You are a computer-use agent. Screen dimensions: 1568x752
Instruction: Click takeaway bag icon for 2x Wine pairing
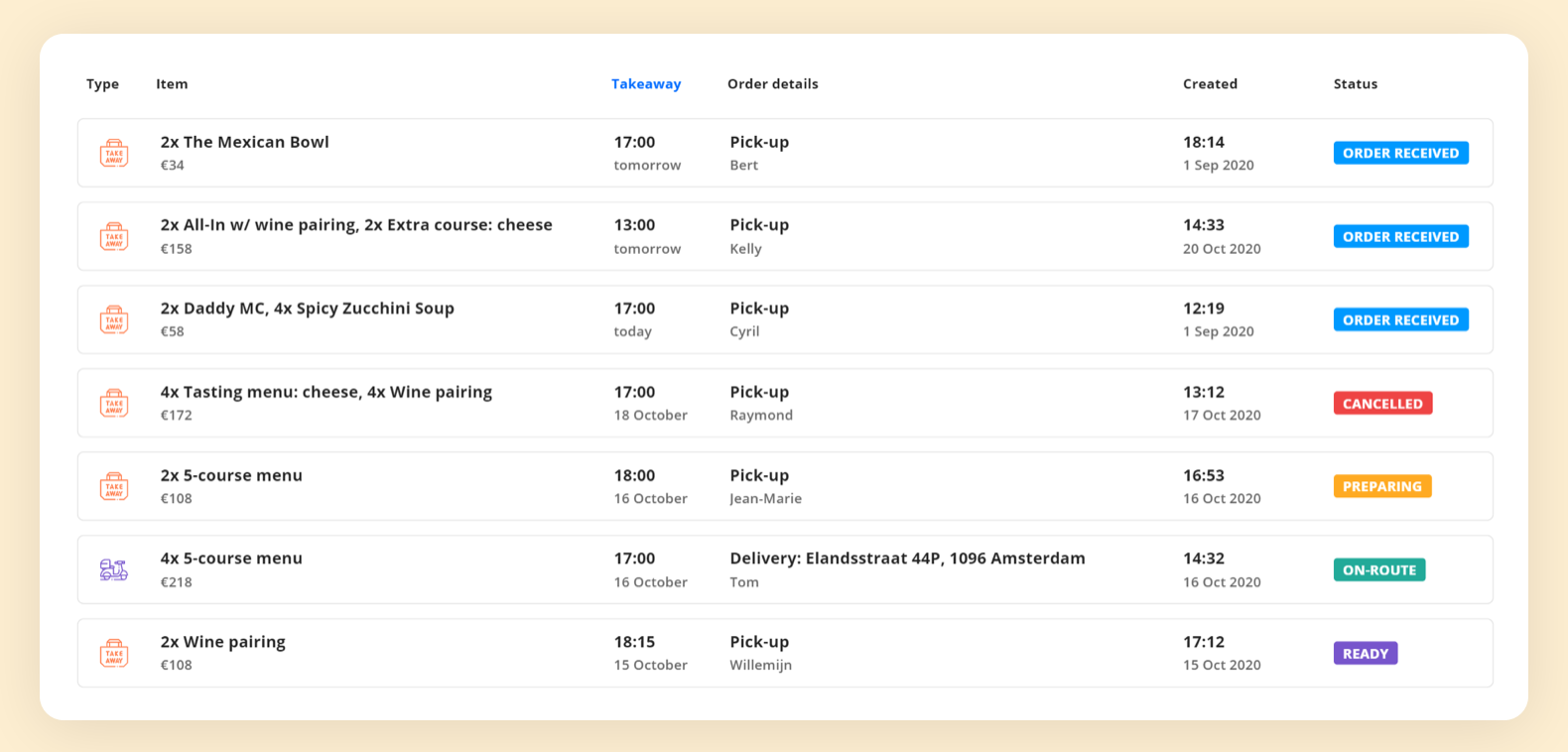(114, 653)
